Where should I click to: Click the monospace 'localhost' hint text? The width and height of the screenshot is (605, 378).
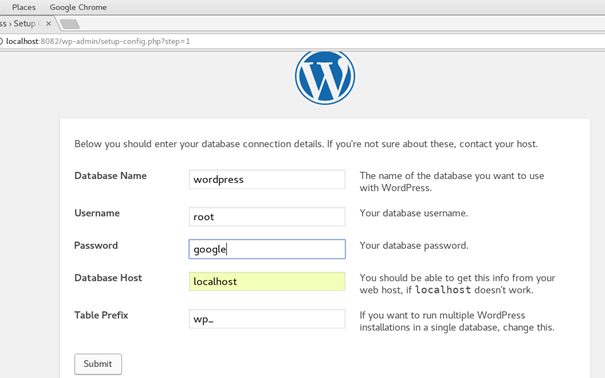443,290
